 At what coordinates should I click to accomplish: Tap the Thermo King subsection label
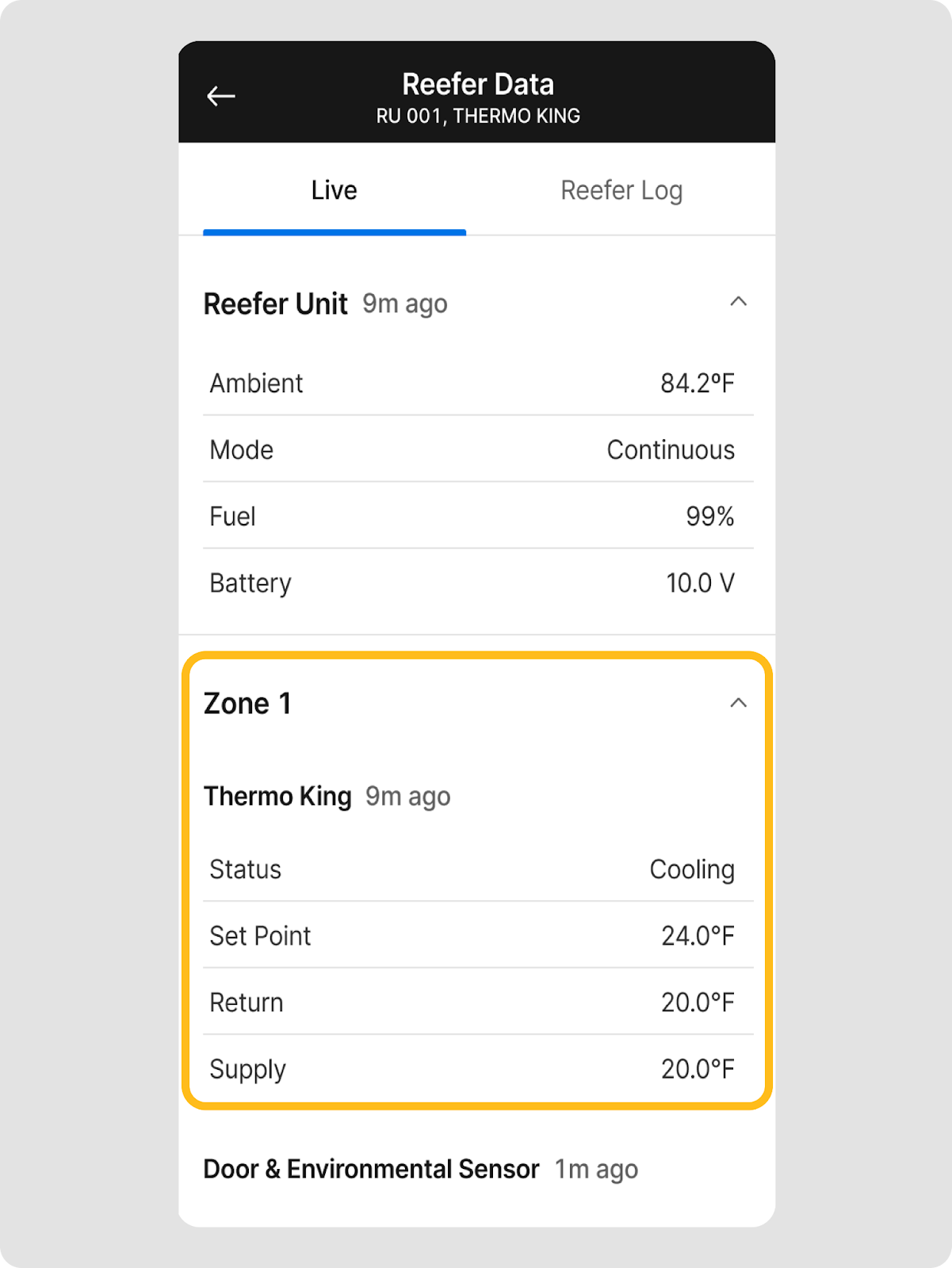coord(277,796)
